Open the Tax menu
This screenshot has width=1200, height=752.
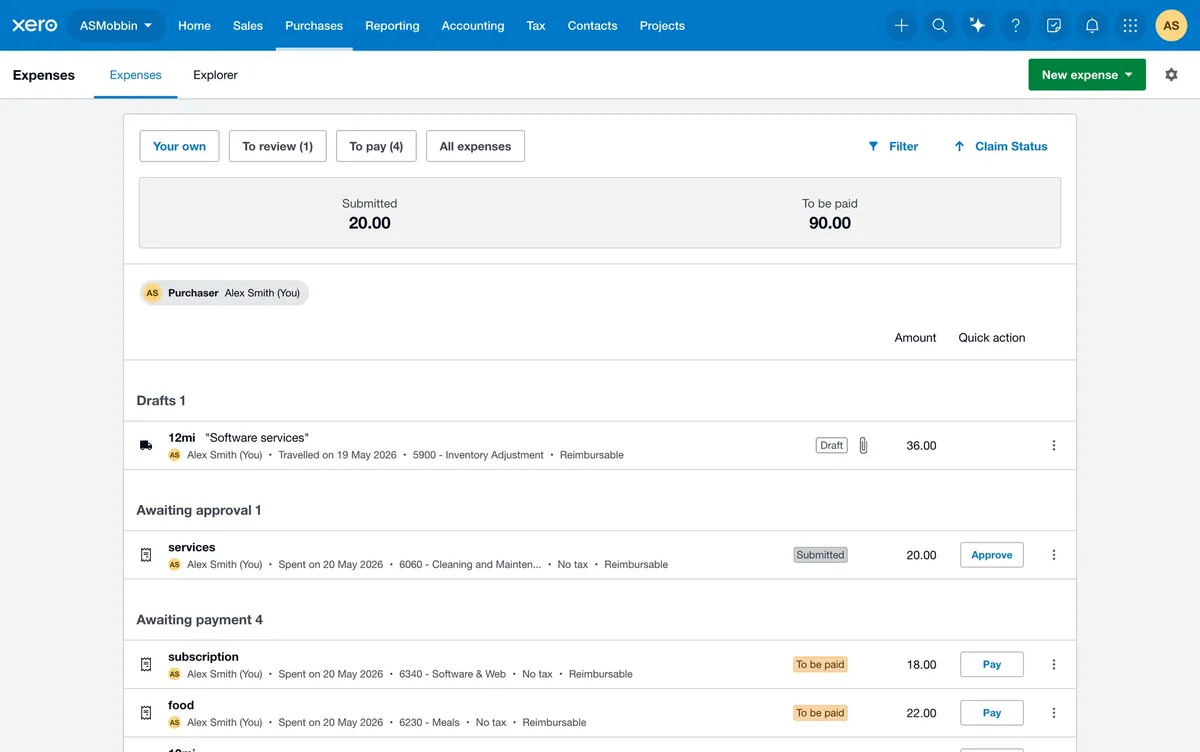click(536, 26)
